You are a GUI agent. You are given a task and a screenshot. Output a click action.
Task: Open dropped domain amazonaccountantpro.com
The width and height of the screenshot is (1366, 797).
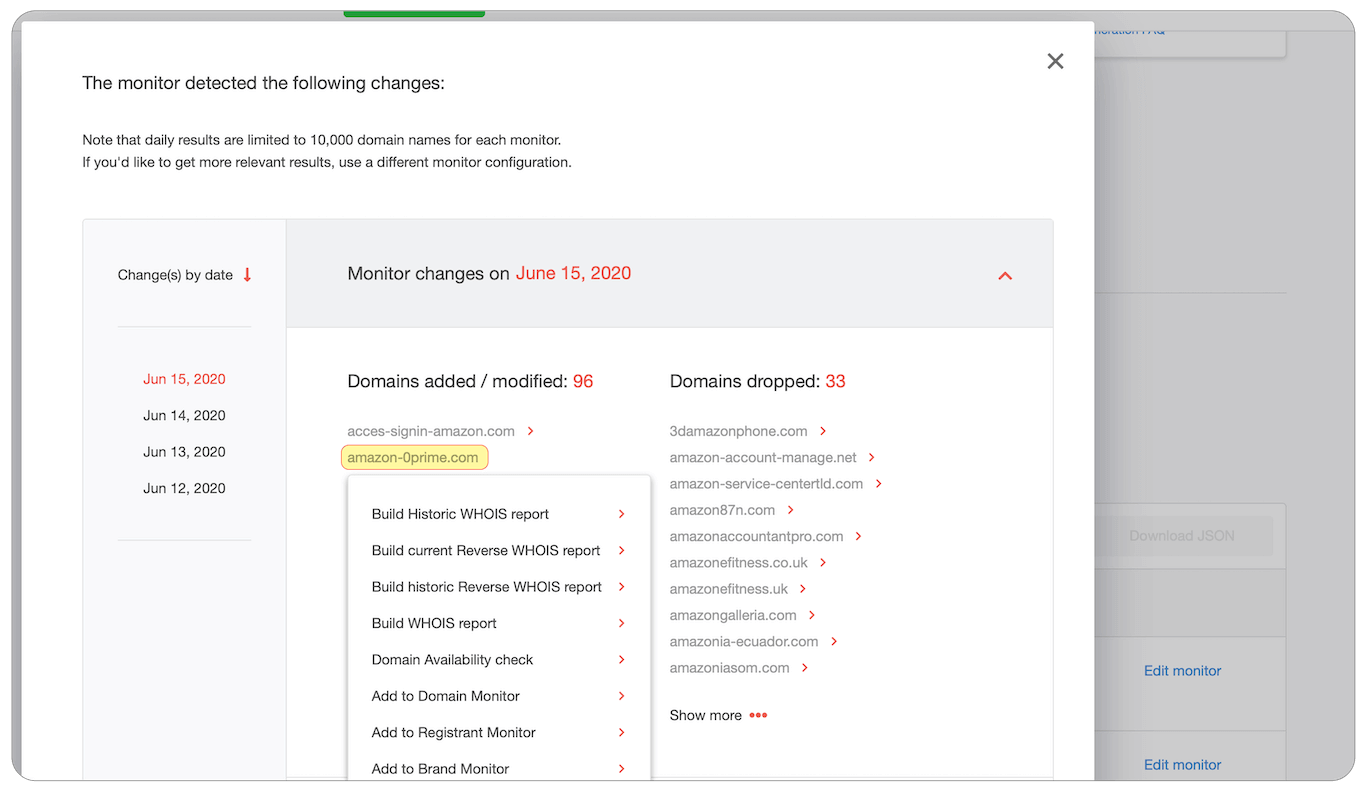pos(756,536)
